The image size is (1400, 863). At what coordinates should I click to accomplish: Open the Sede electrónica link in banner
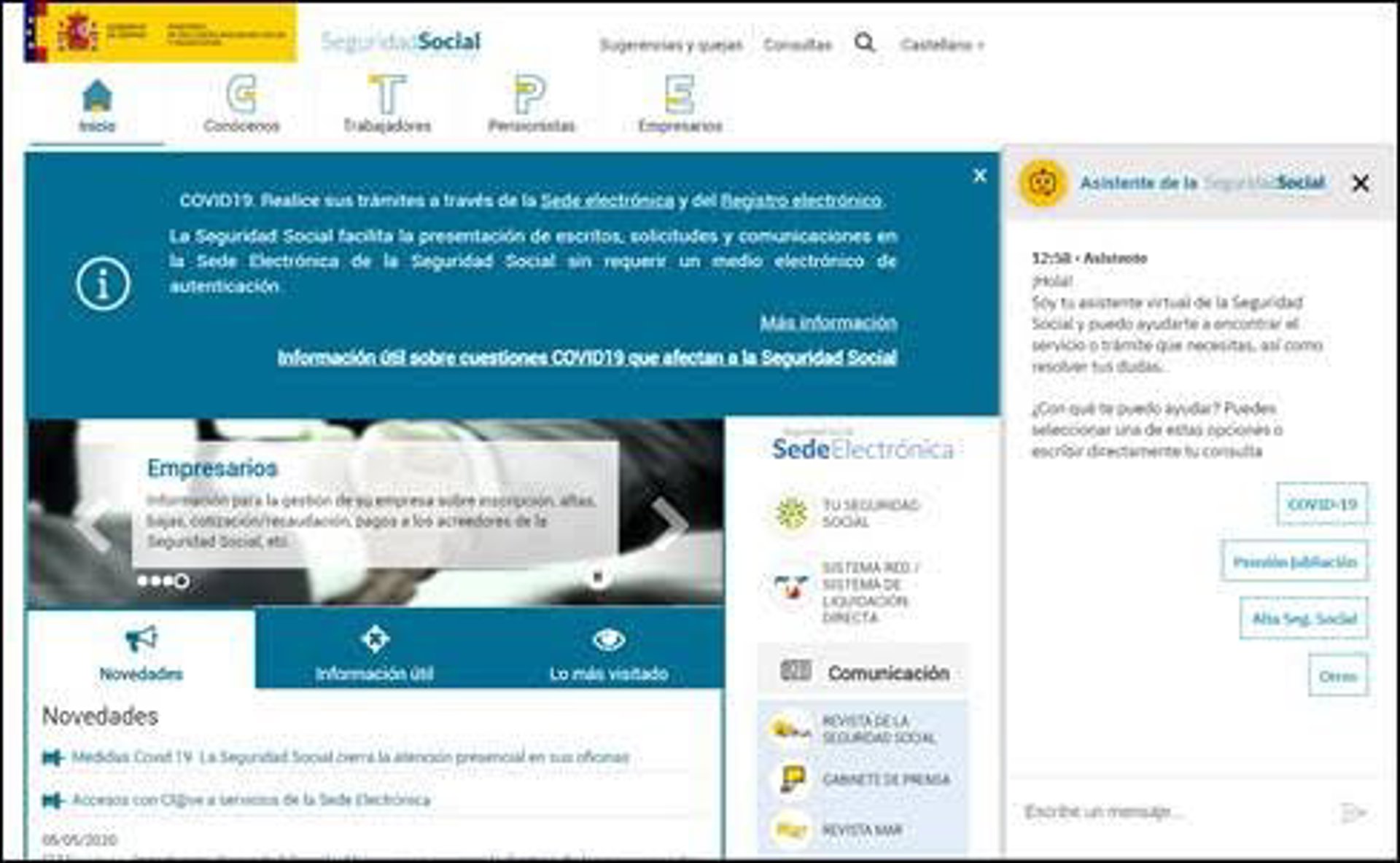click(x=607, y=200)
